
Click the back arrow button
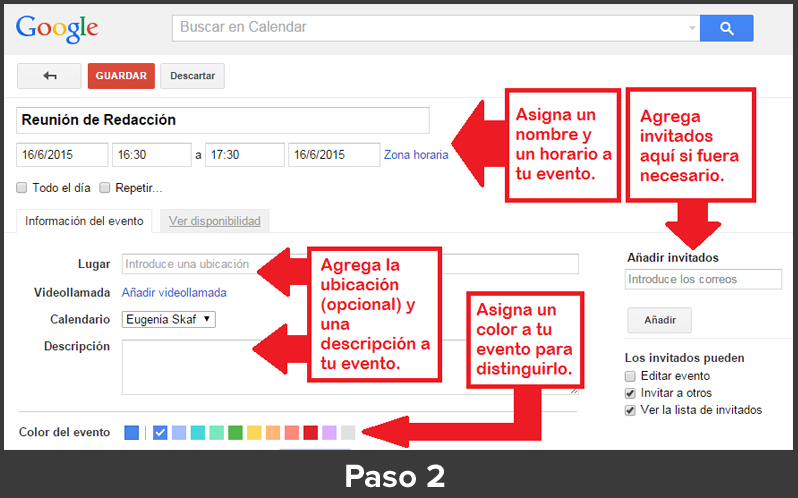pos(49,76)
